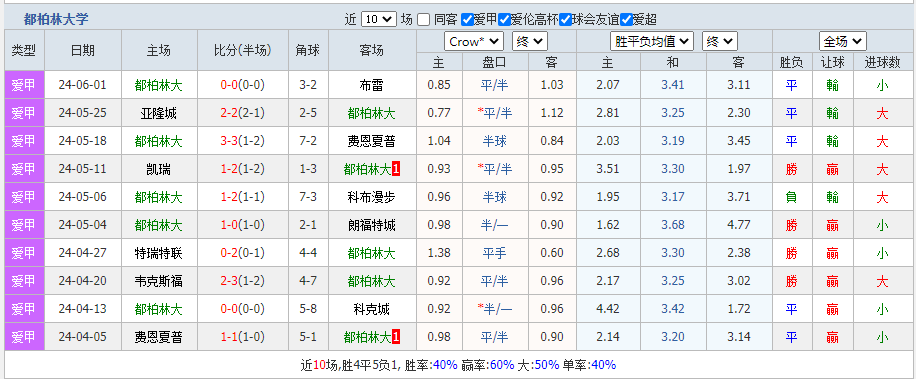Click the 角球 column header
This screenshot has width=916, height=379.
[308, 50]
